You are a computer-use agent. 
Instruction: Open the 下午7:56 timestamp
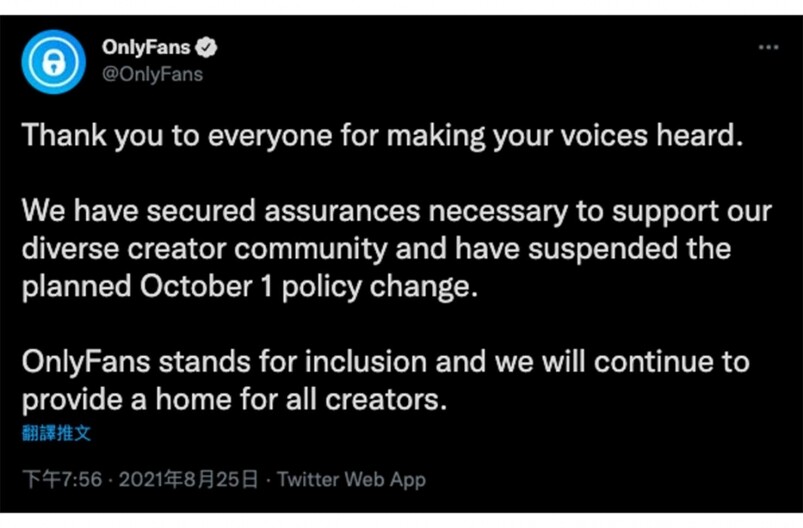(x=62, y=480)
